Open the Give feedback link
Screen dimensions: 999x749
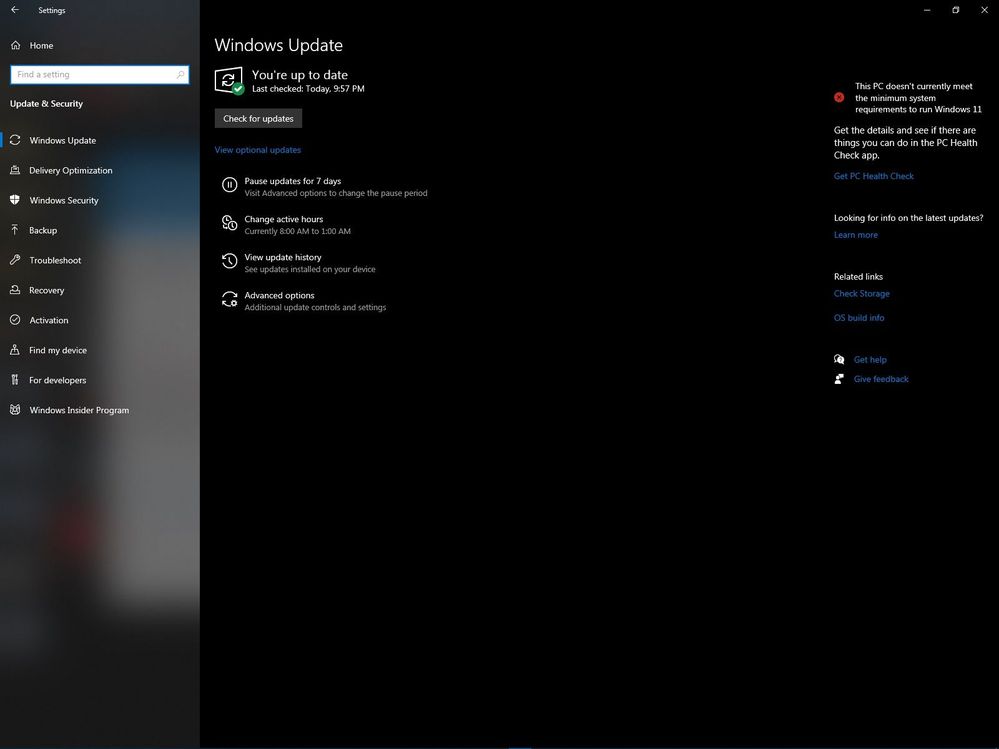click(881, 379)
